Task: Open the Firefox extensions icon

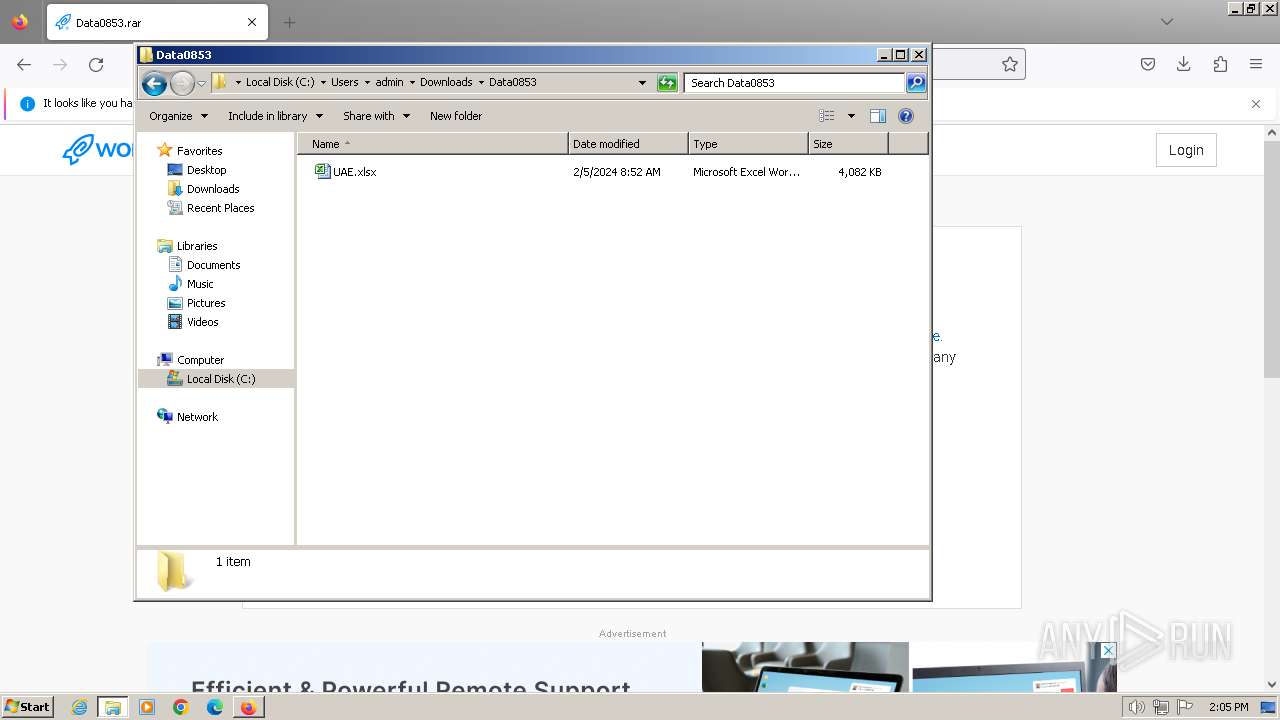Action: [x=1220, y=64]
